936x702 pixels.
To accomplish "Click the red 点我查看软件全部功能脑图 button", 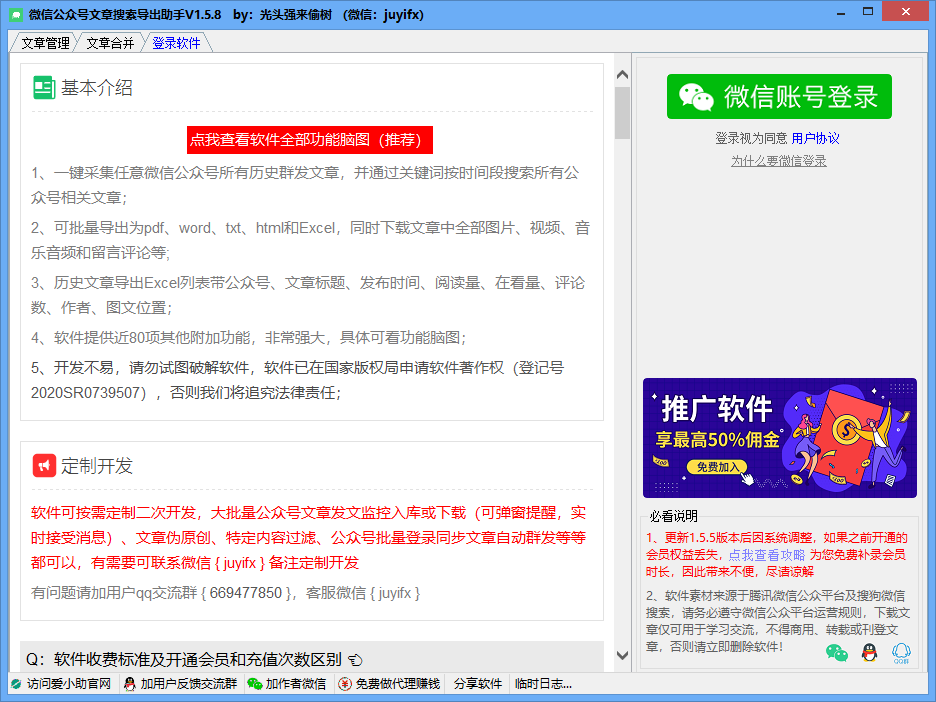I will (309, 140).
